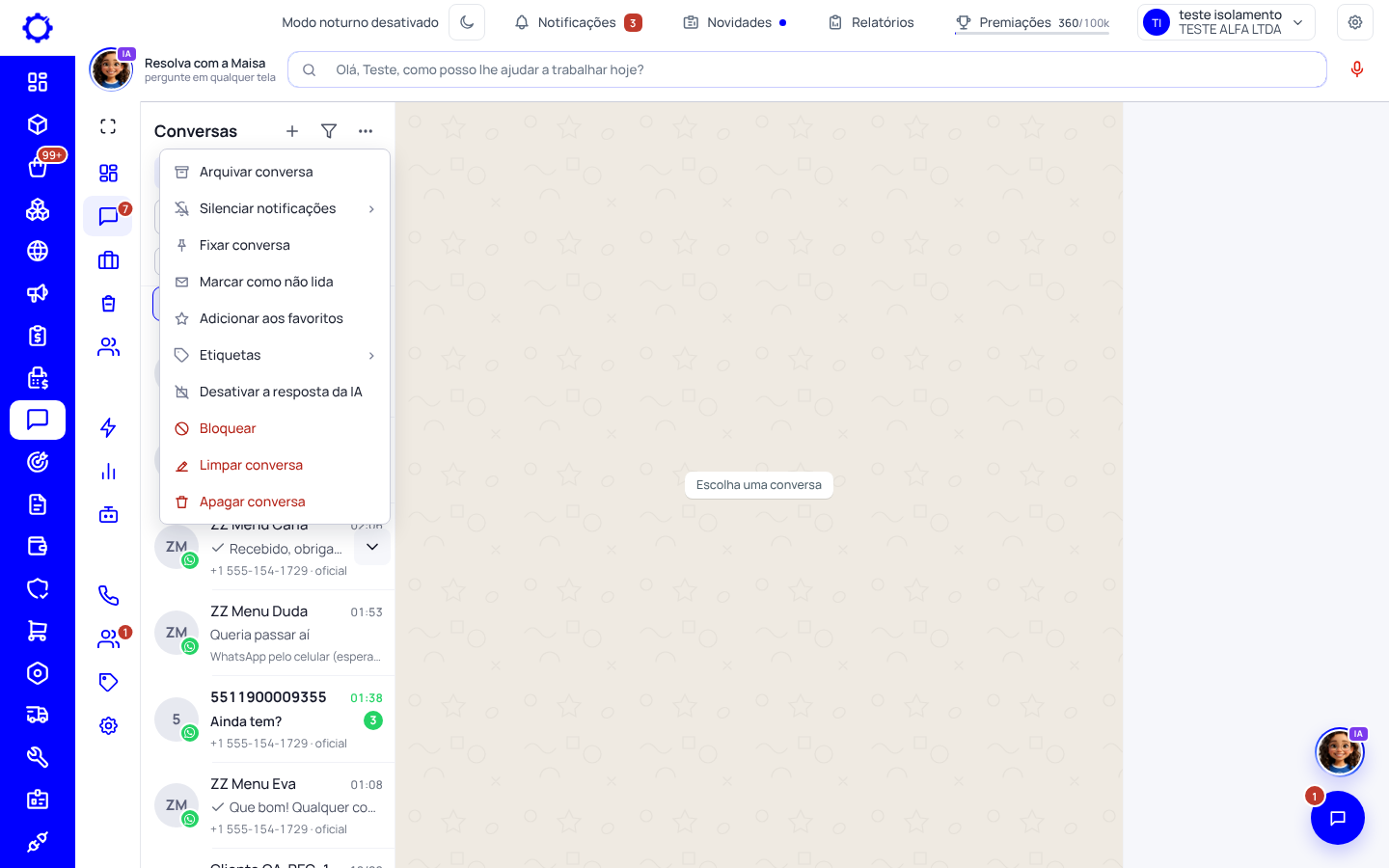Open floating Maisa IA avatar at bottom right
1389x868 pixels.
click(x=1340, y=752)
